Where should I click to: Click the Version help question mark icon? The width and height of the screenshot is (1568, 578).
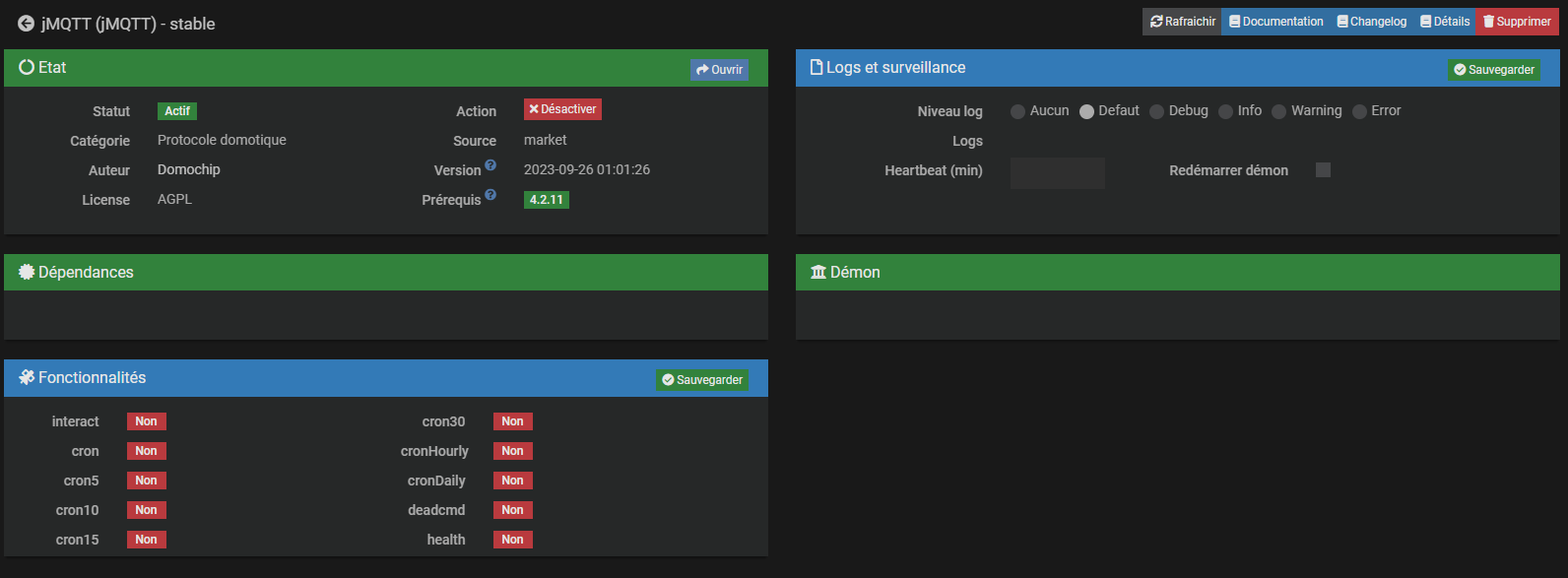point(490,165)
